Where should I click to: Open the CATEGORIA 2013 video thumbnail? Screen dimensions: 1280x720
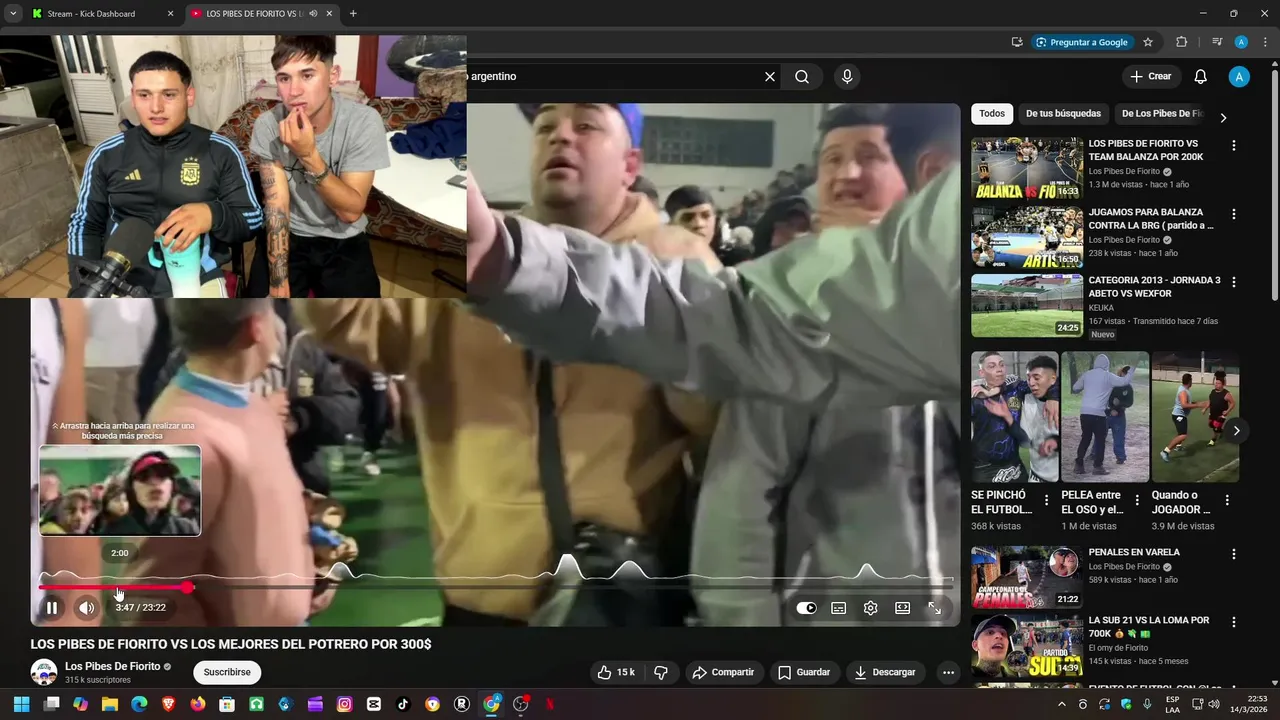click(1027, 305)
